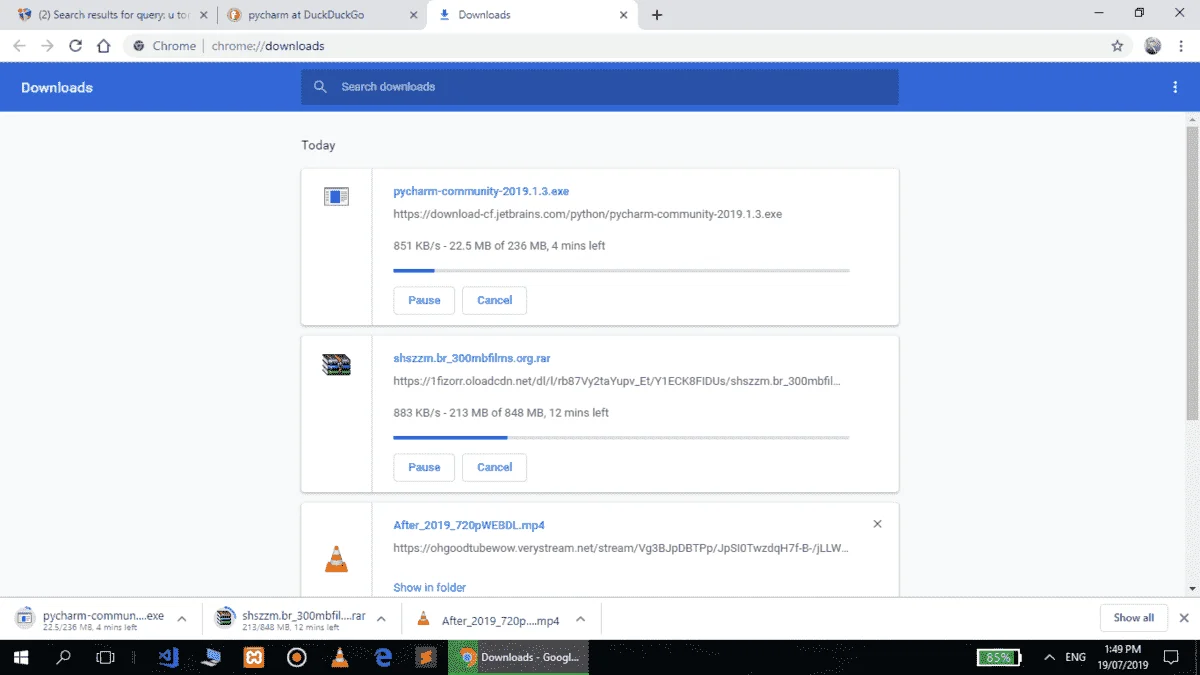Viewport: 1200px width, 675px height.
Task: Click the browser forward arrow
Action: coord(47,46)
